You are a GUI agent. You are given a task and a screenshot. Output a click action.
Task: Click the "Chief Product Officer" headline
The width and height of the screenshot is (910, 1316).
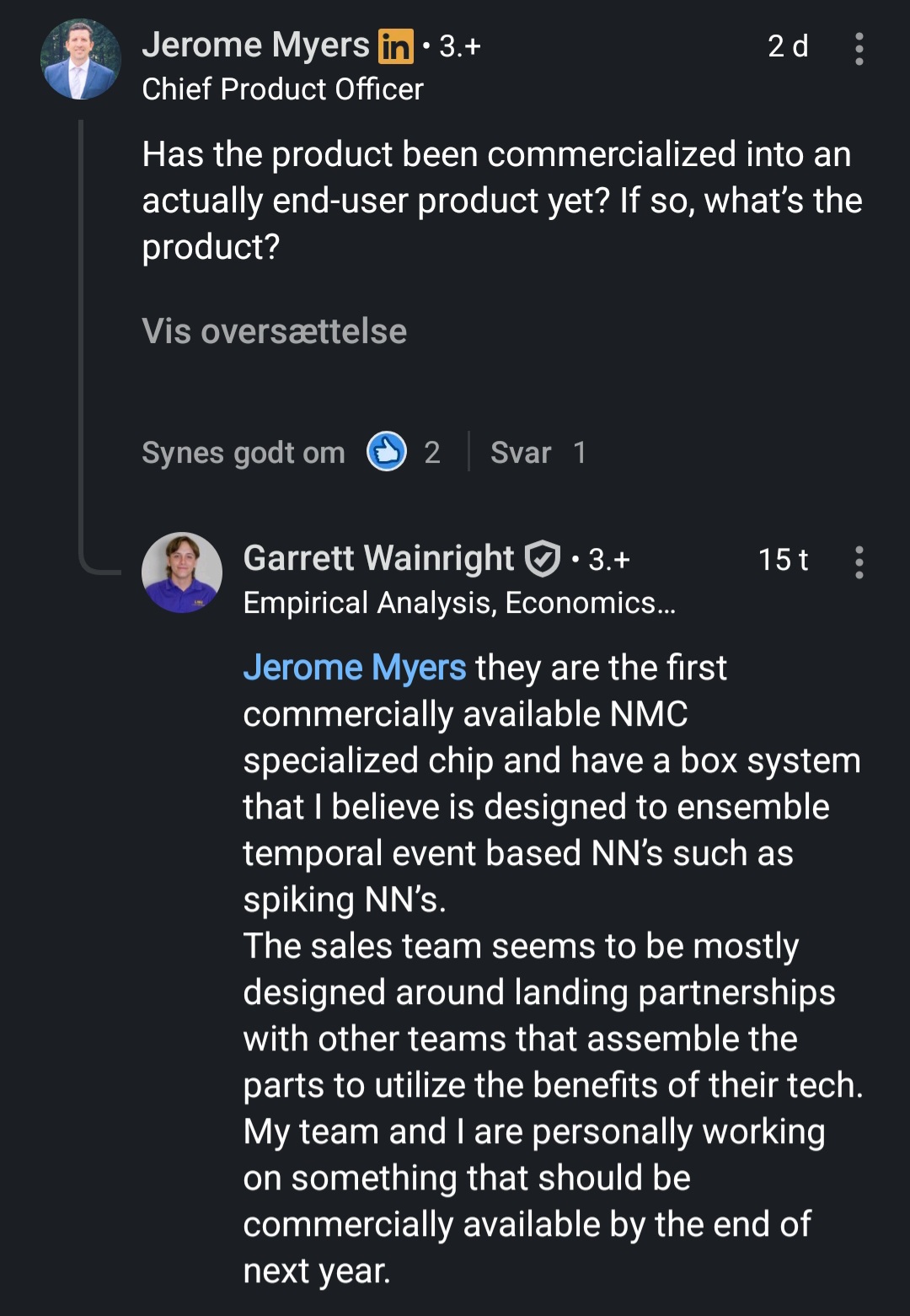click(x=282, y=89)
